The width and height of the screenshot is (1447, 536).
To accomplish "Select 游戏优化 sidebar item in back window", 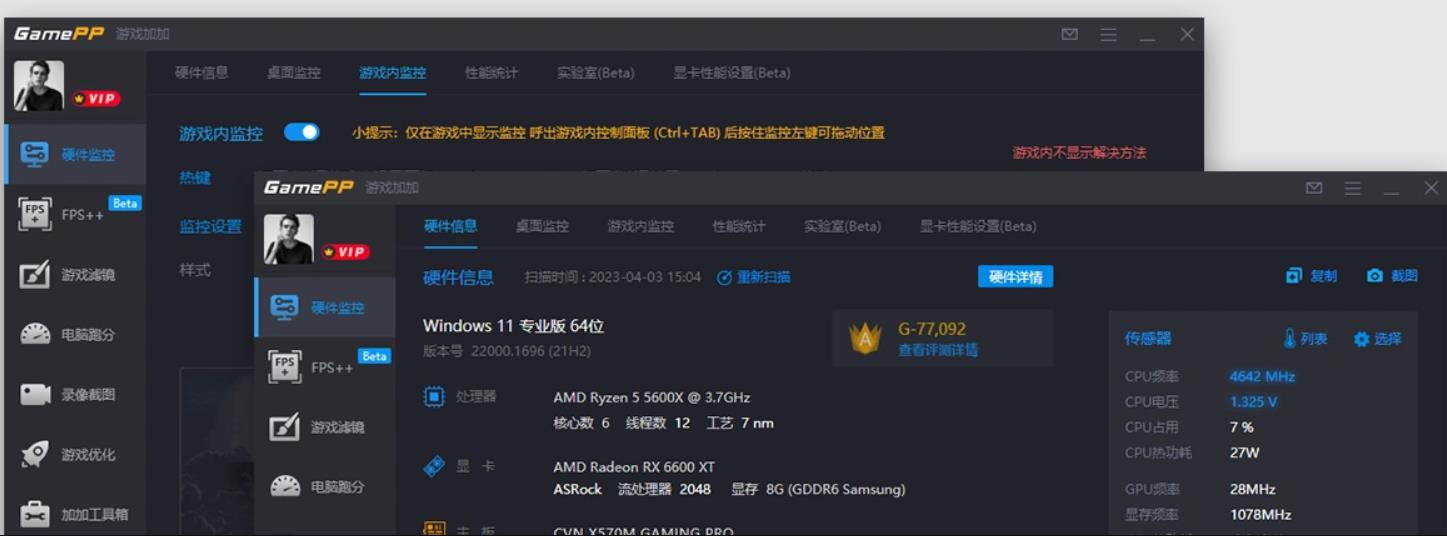I will point(75,454).
